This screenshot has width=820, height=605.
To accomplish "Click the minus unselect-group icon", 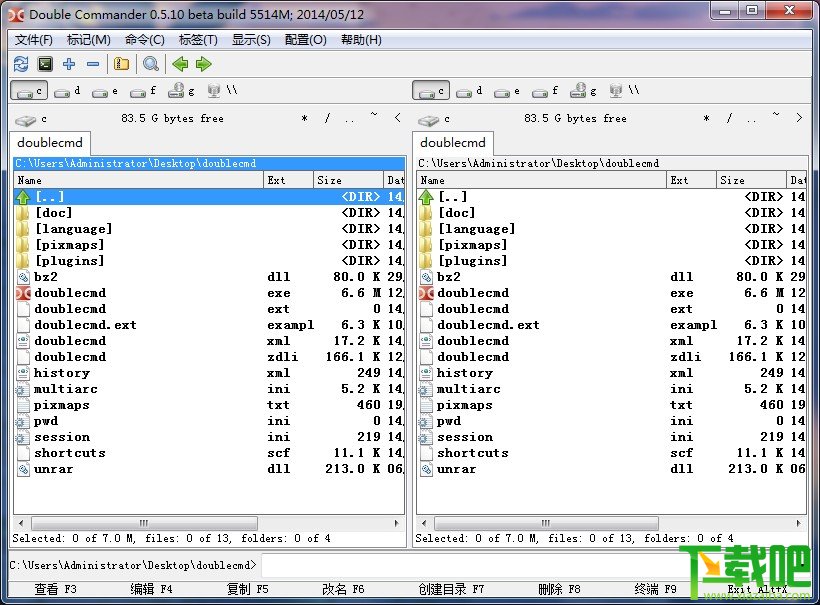I will point(93,64).
